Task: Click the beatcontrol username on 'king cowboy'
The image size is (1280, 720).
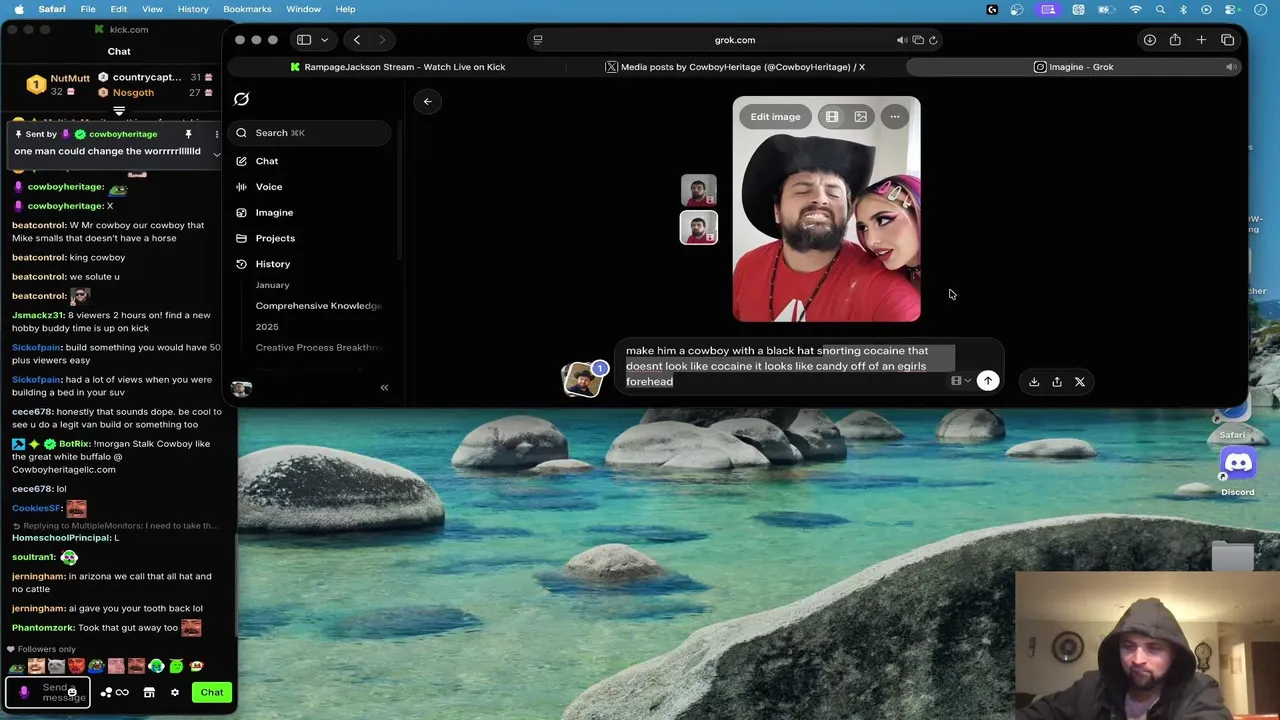Action: tap(39, 258)
